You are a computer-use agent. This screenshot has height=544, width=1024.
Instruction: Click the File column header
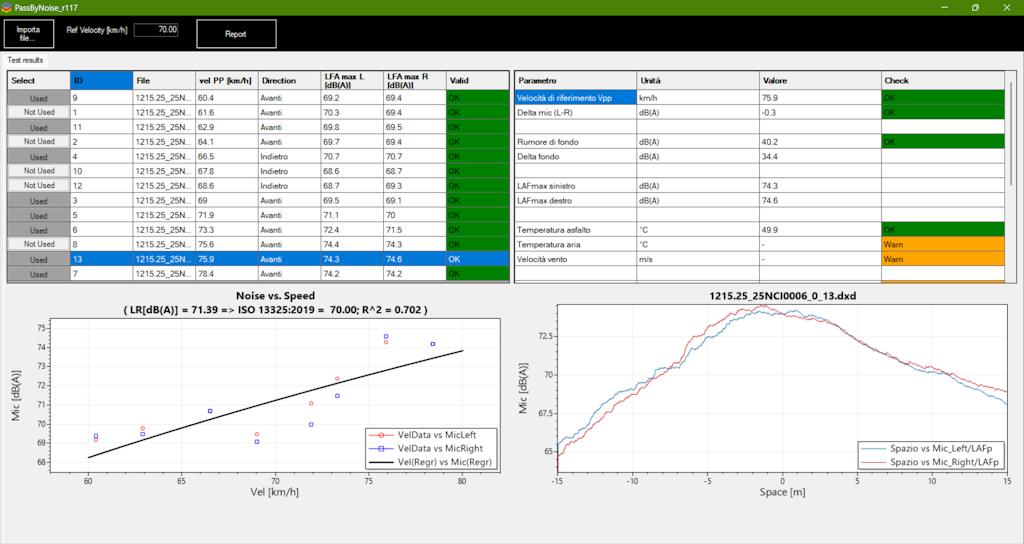click(x=164, y=80)
